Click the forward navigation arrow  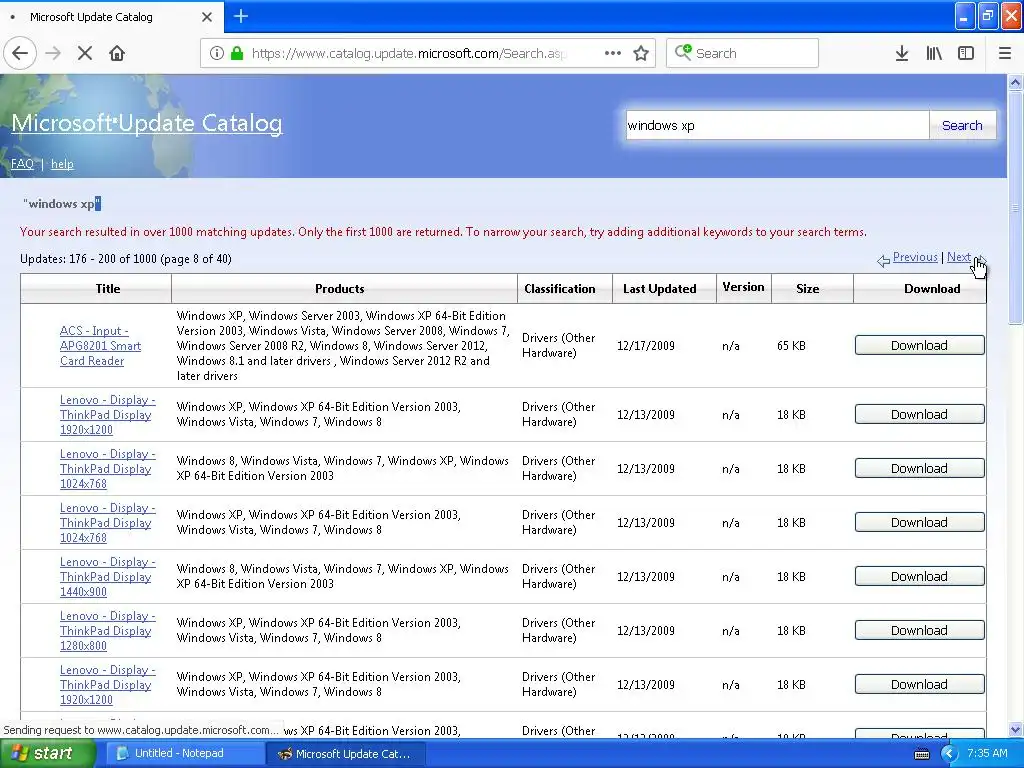(54, 53)
